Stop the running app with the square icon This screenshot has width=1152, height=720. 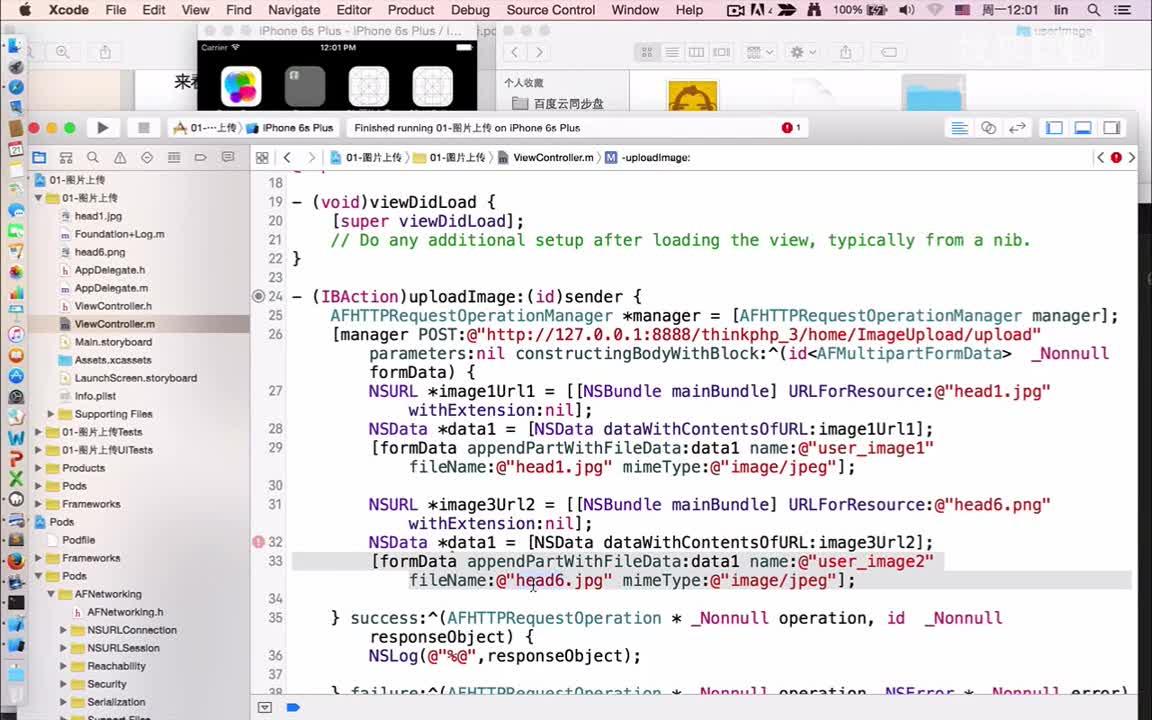coord(143,128)
